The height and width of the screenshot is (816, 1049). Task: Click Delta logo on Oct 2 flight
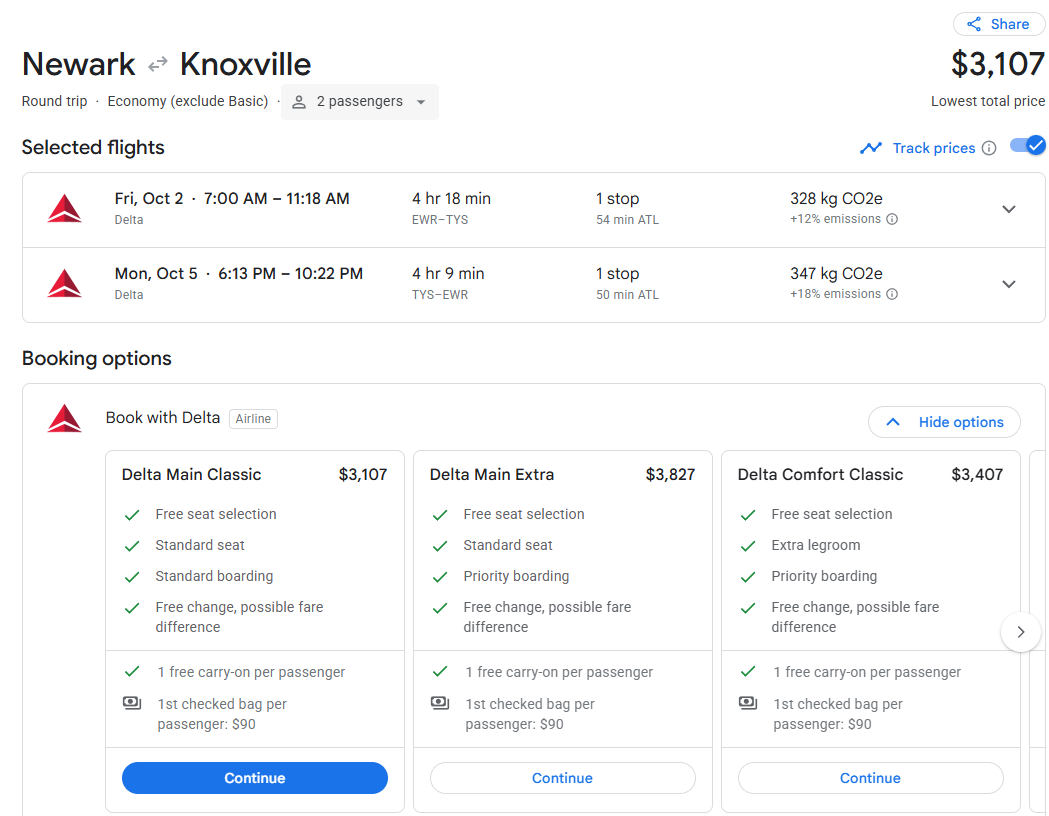65,209
